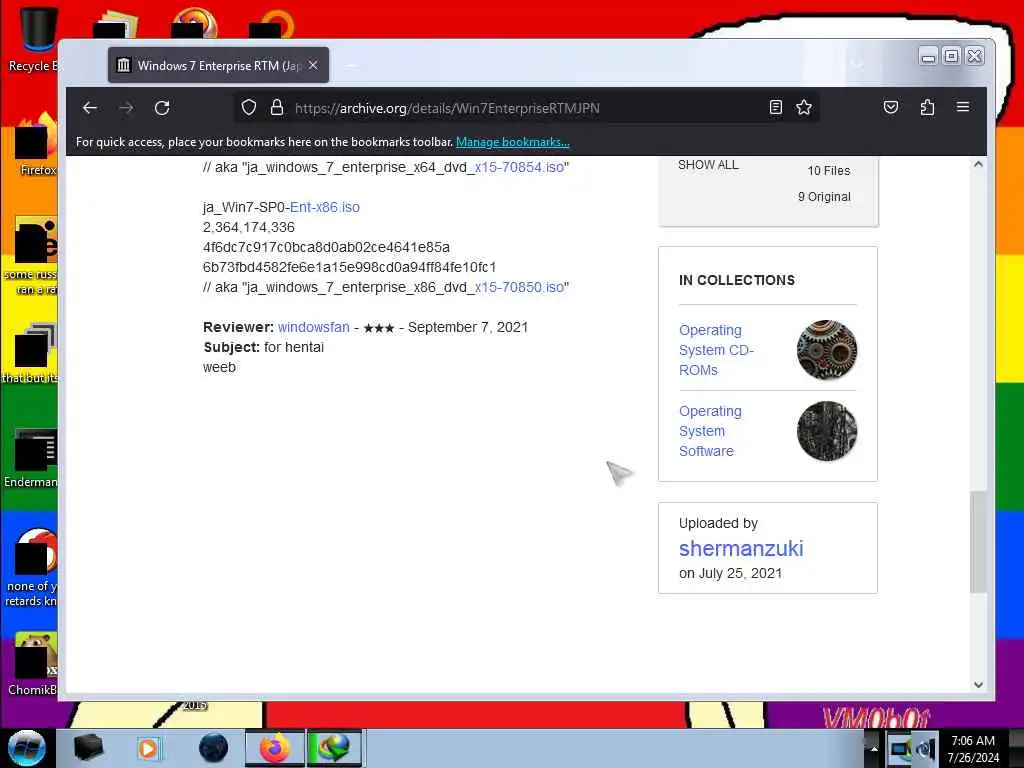Save page to Pocket icon
Screen dimensions: 1024x768
[x=891, y=108]
